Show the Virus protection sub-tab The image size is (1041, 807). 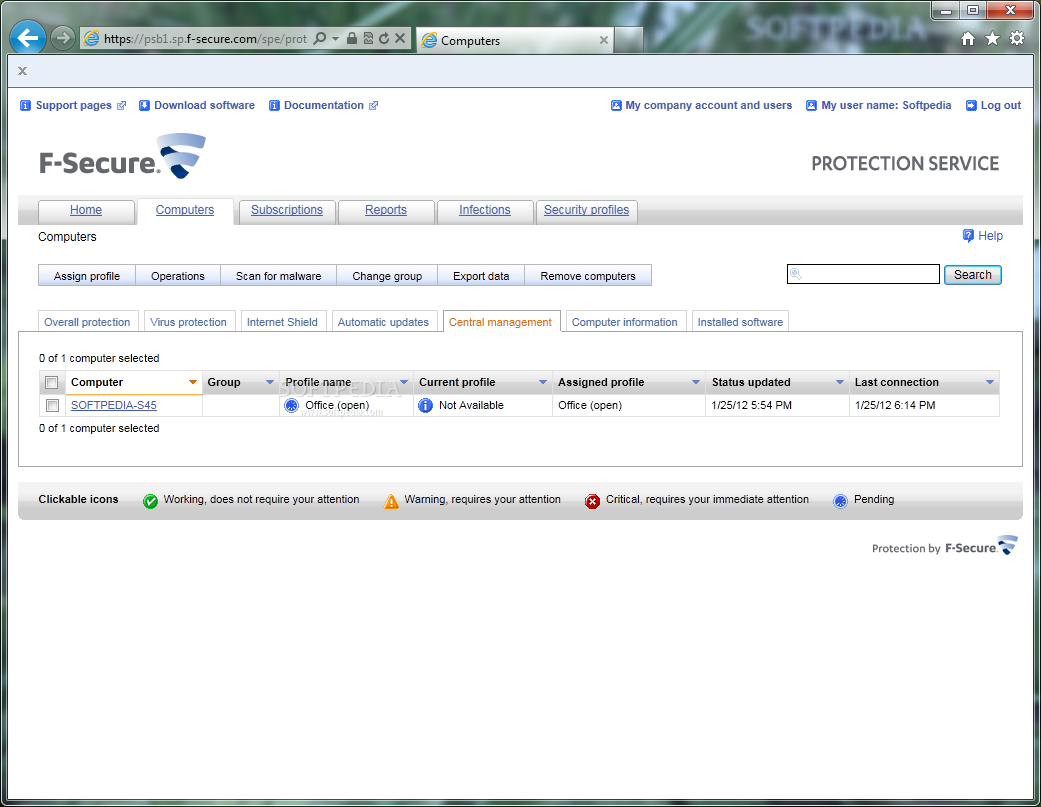(189, 322)
